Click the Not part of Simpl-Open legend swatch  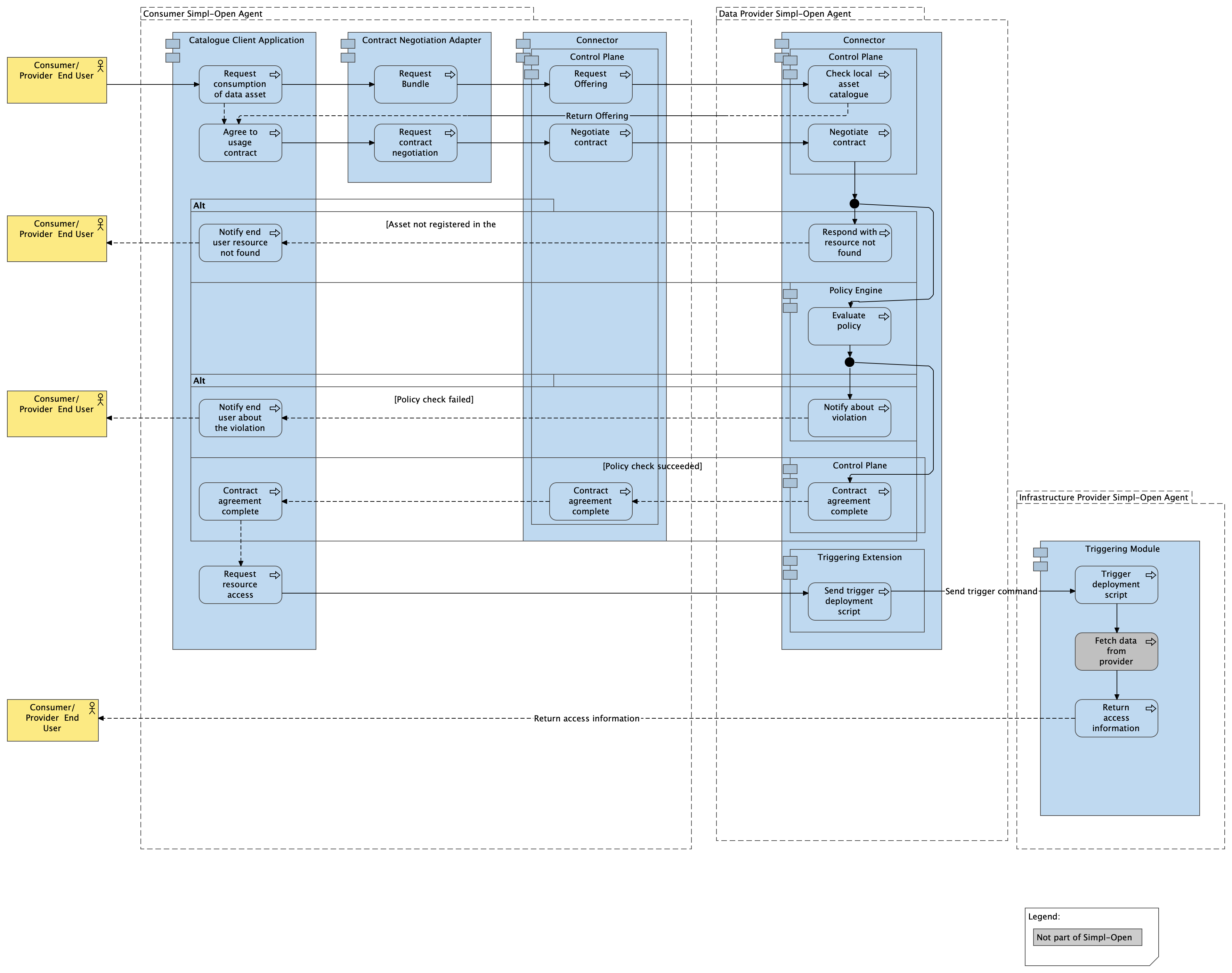[x=1087, y=937]
